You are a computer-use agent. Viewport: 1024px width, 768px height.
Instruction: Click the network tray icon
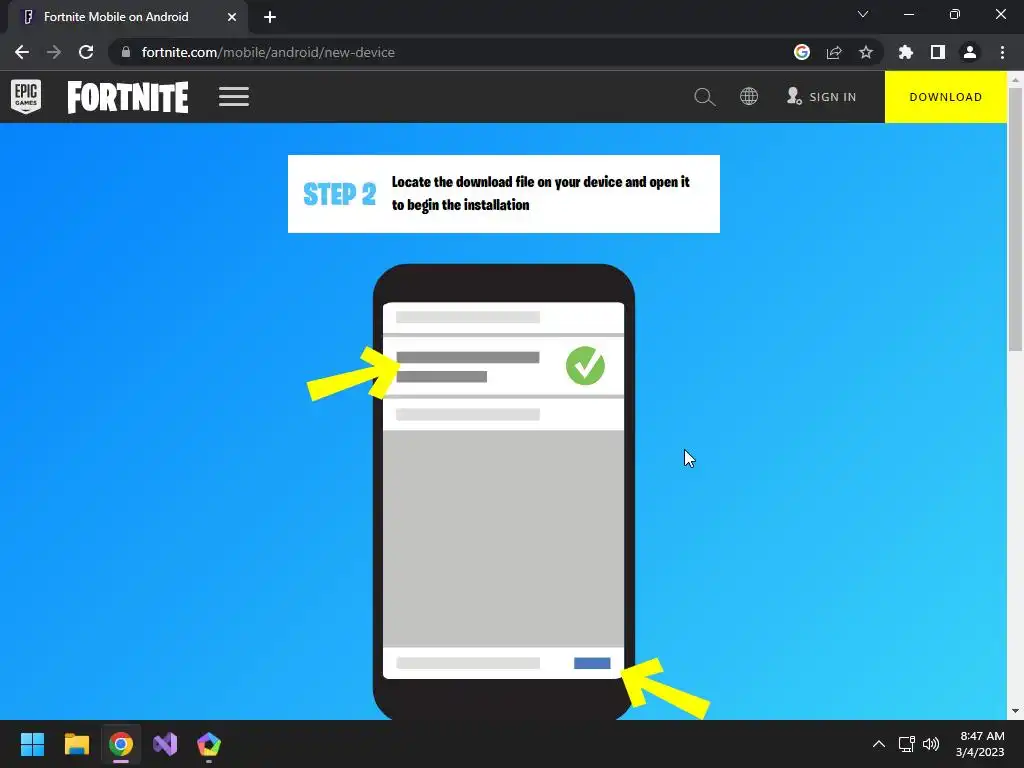click(906, 744)
